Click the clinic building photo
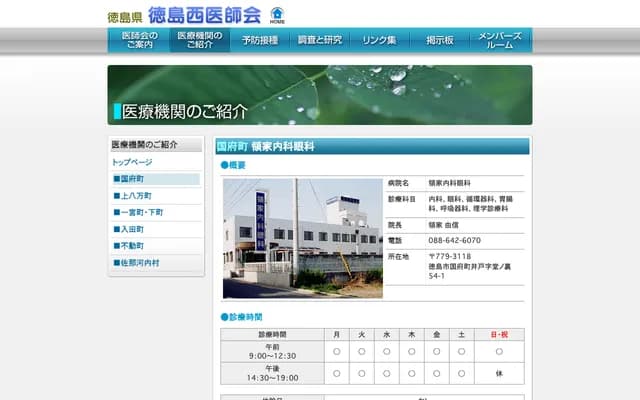This screenshot has height=400, width=640. [302, 238]
